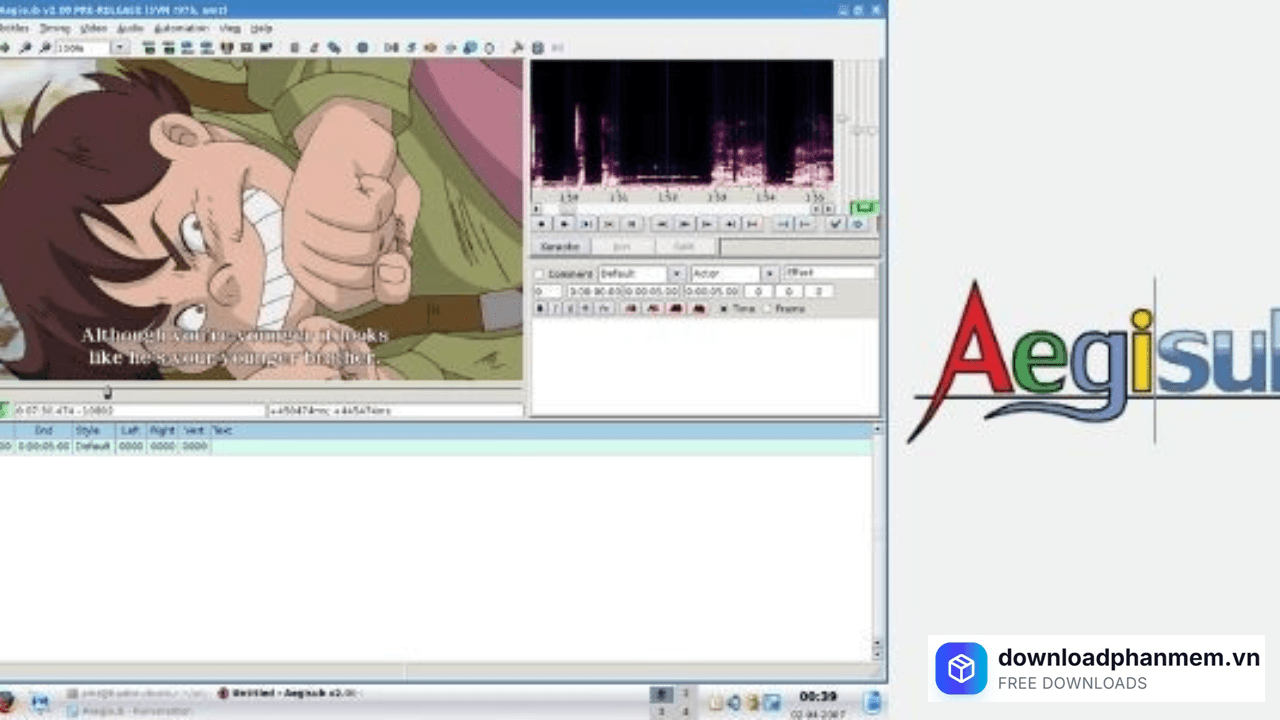This screenshot has width=1280, height=720.
Task: Tick the Comment checkbox
Action: (540, 274)
